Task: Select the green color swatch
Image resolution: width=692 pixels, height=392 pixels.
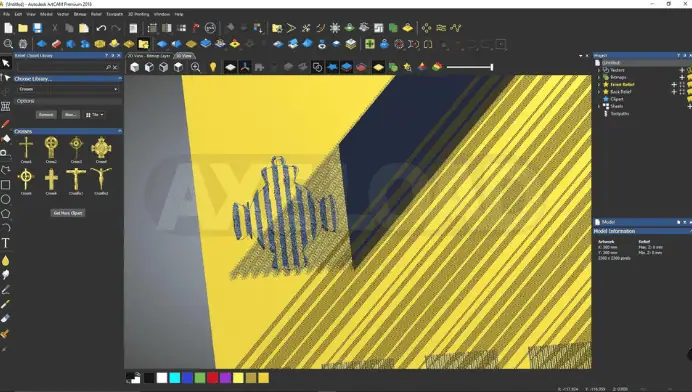Action: [200, 378]
